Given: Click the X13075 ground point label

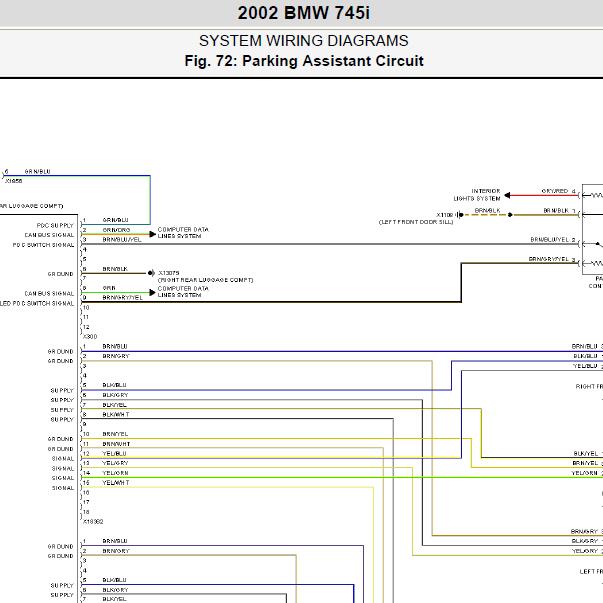Looking at the screenshot, I should [168, 273].
